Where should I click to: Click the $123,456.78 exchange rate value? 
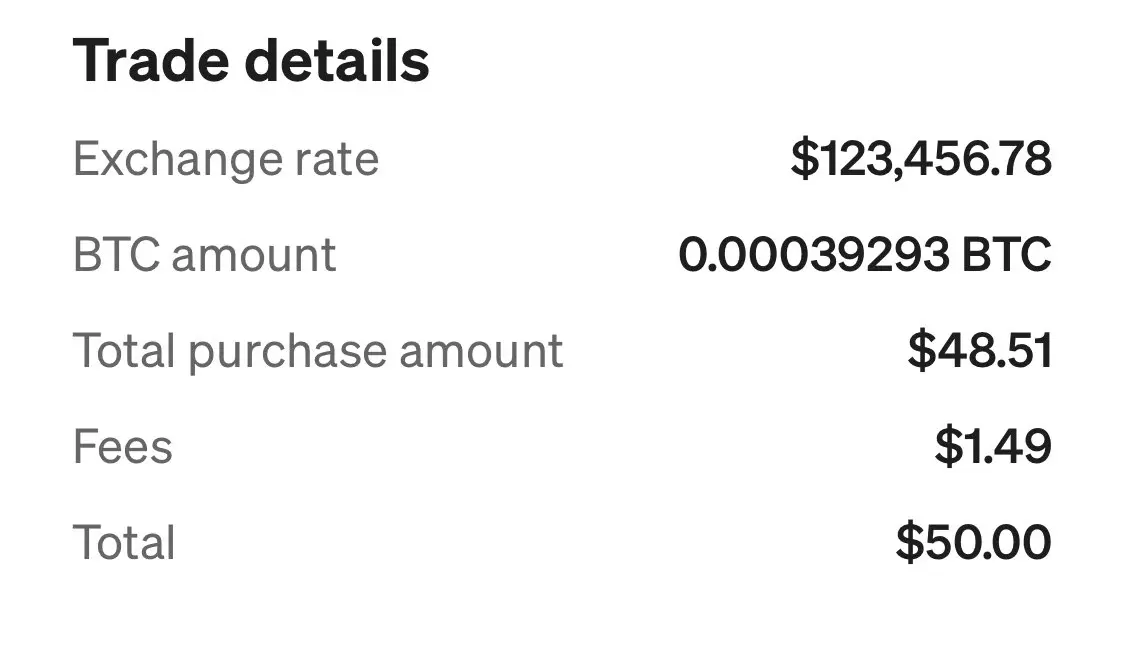[x=921, y=159]
